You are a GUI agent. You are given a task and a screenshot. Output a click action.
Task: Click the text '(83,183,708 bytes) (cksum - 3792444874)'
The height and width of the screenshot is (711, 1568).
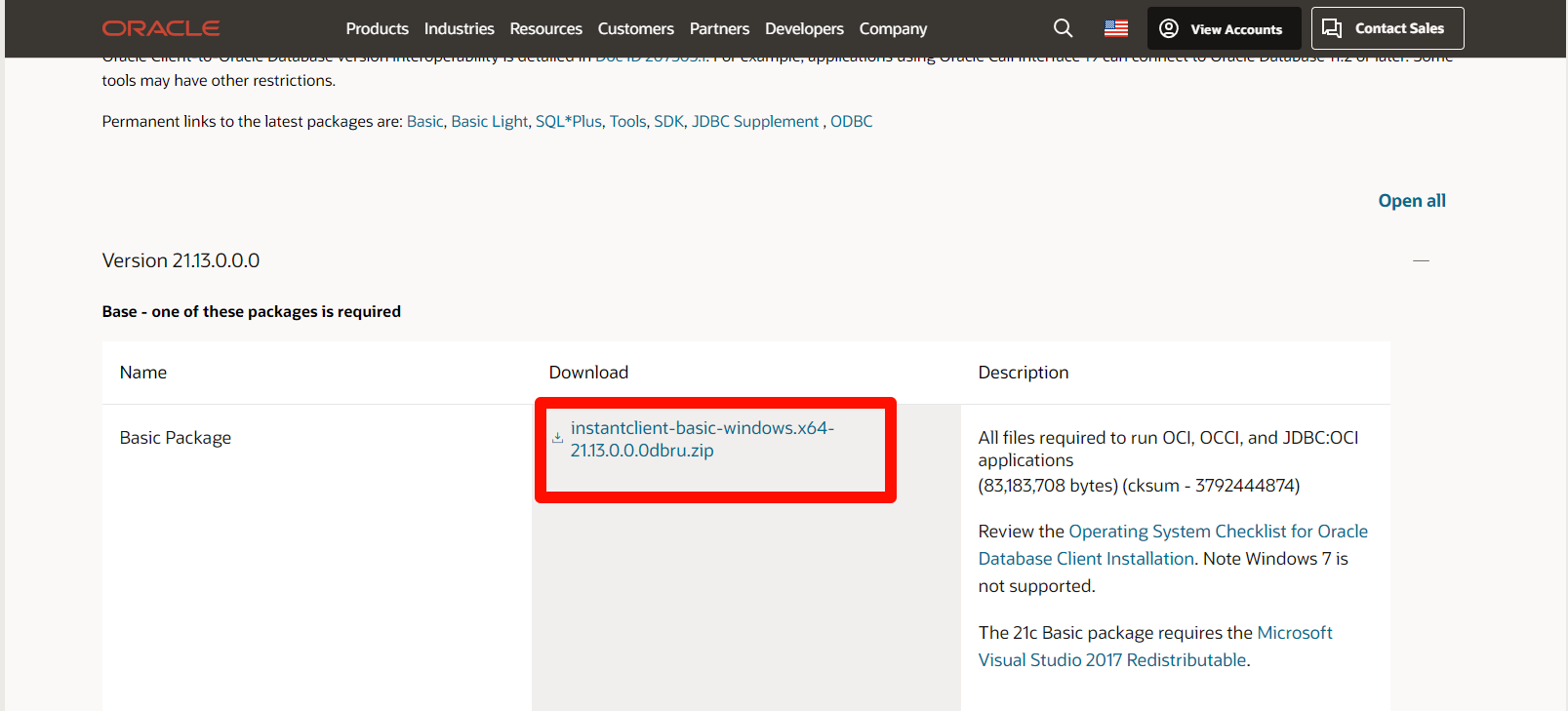point(1140,486)
